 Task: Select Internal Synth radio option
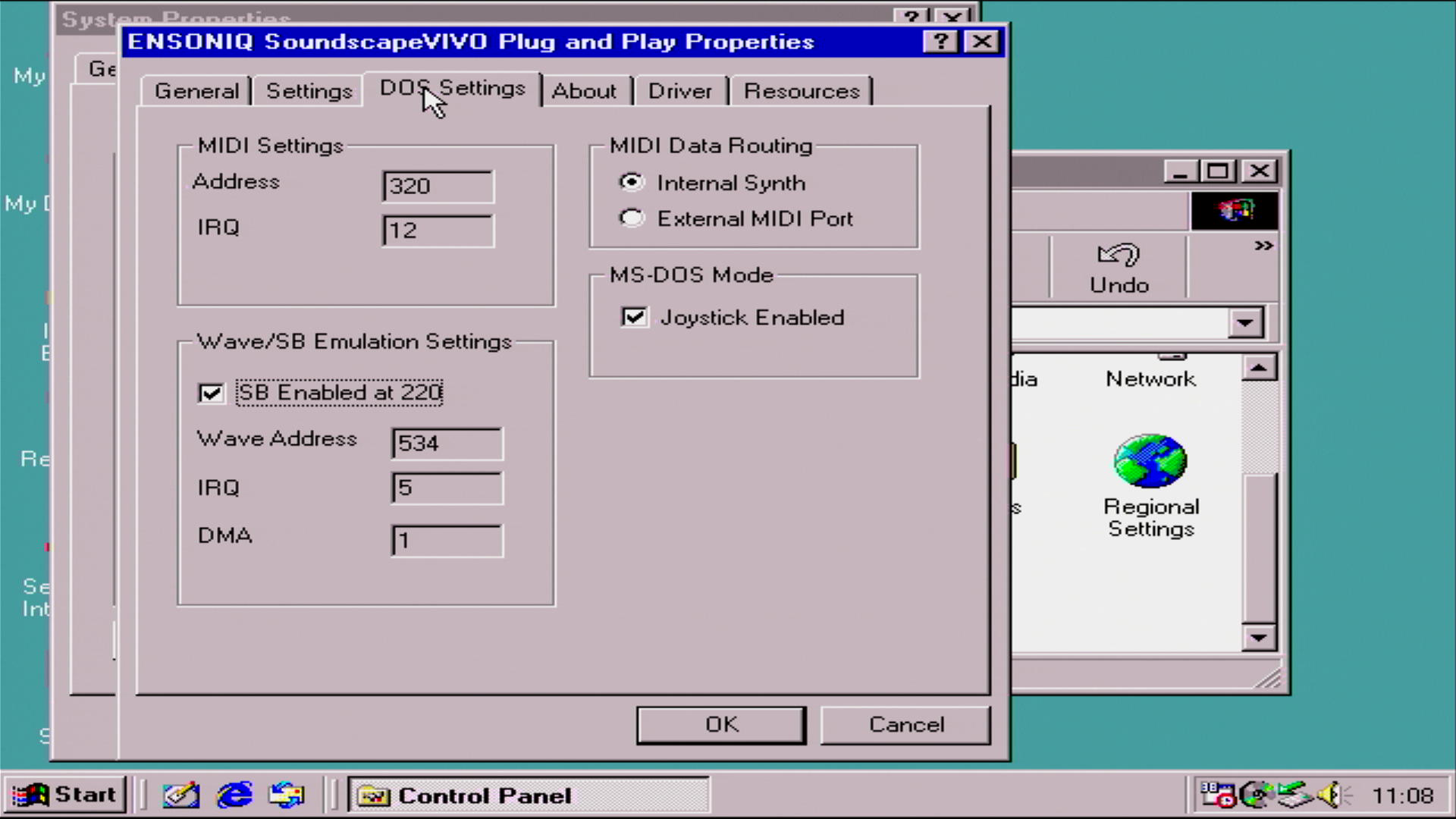click(x=631, y=183)
